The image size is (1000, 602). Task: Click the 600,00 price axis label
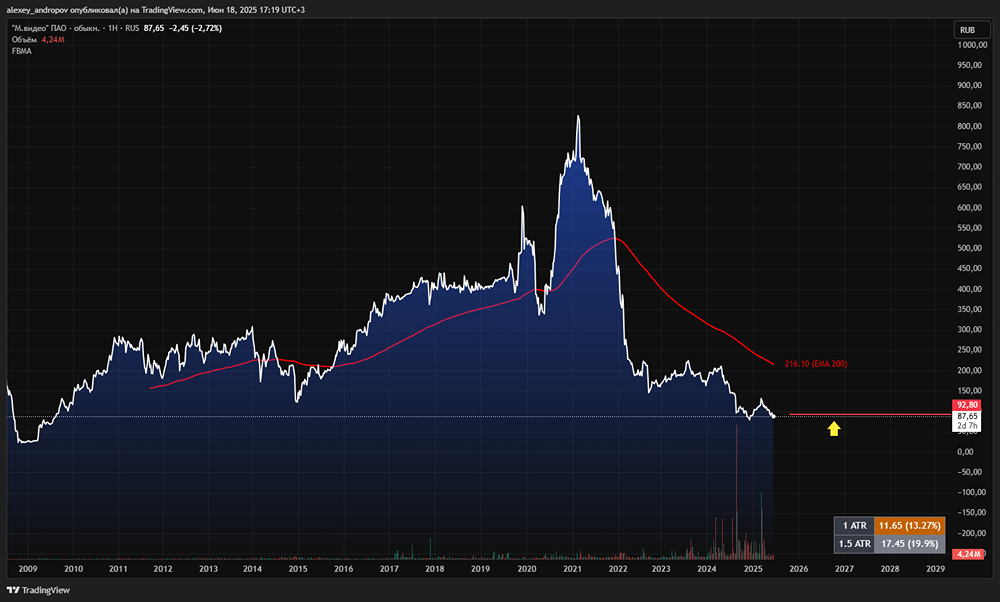point(969,208)
